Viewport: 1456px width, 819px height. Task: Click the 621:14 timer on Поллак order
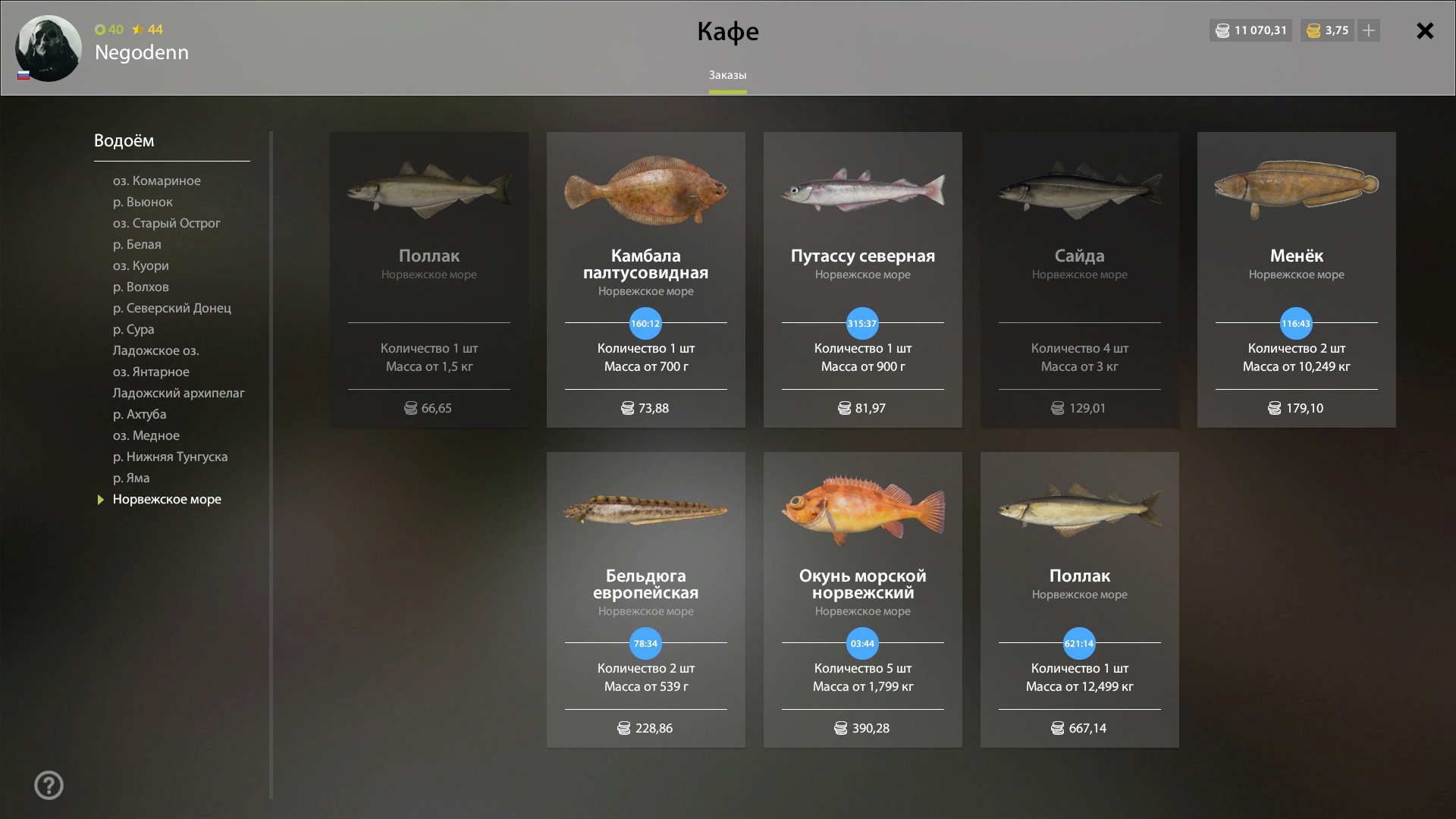click(1079, 643)
